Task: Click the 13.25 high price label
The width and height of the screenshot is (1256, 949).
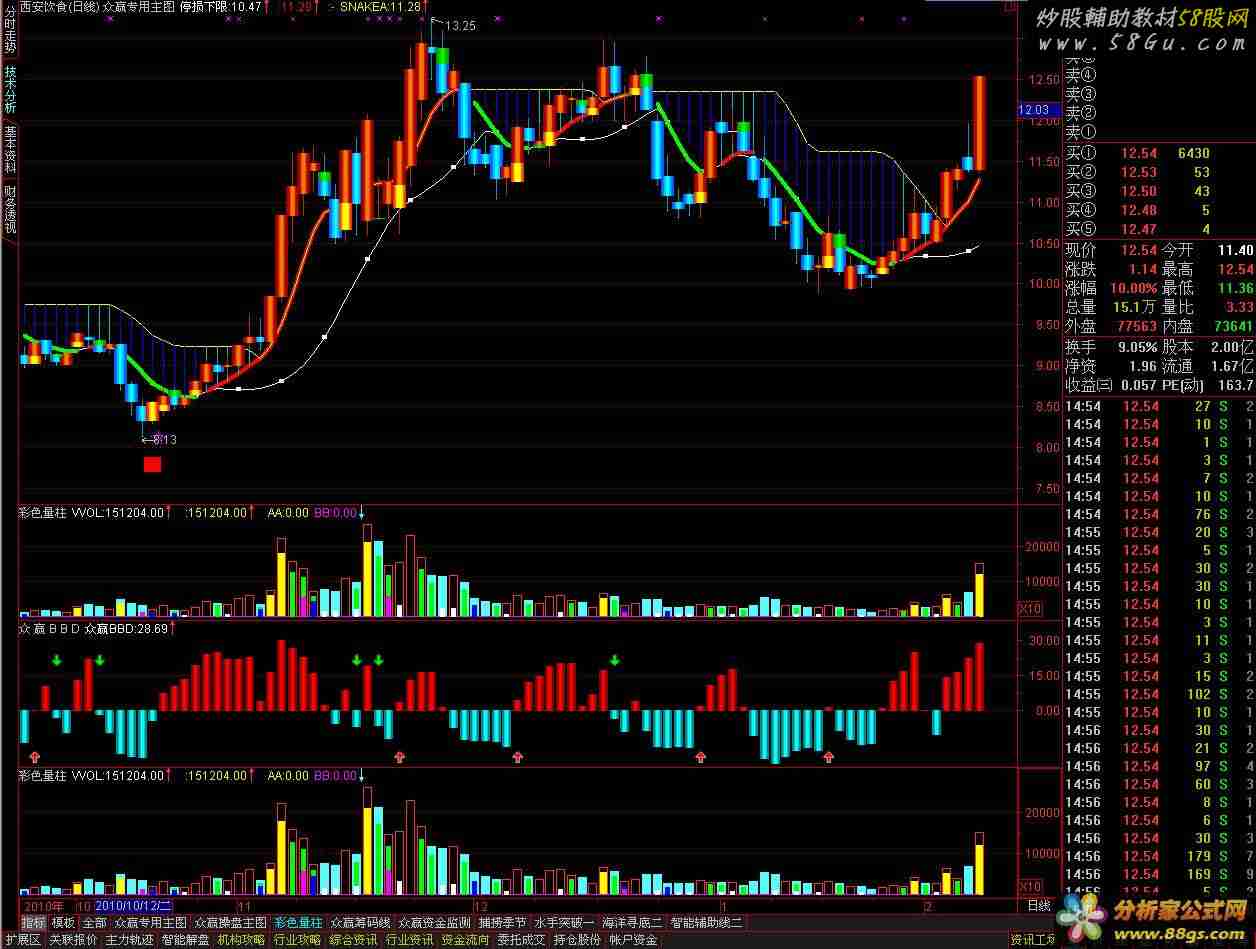Action: [460, 26]
